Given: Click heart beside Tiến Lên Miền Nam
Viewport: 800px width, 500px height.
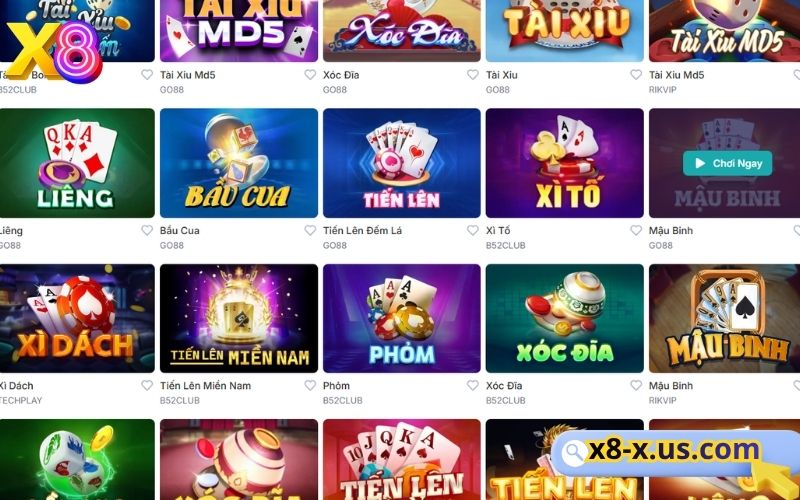Looking at the screenshot, I should click(310, 386).
